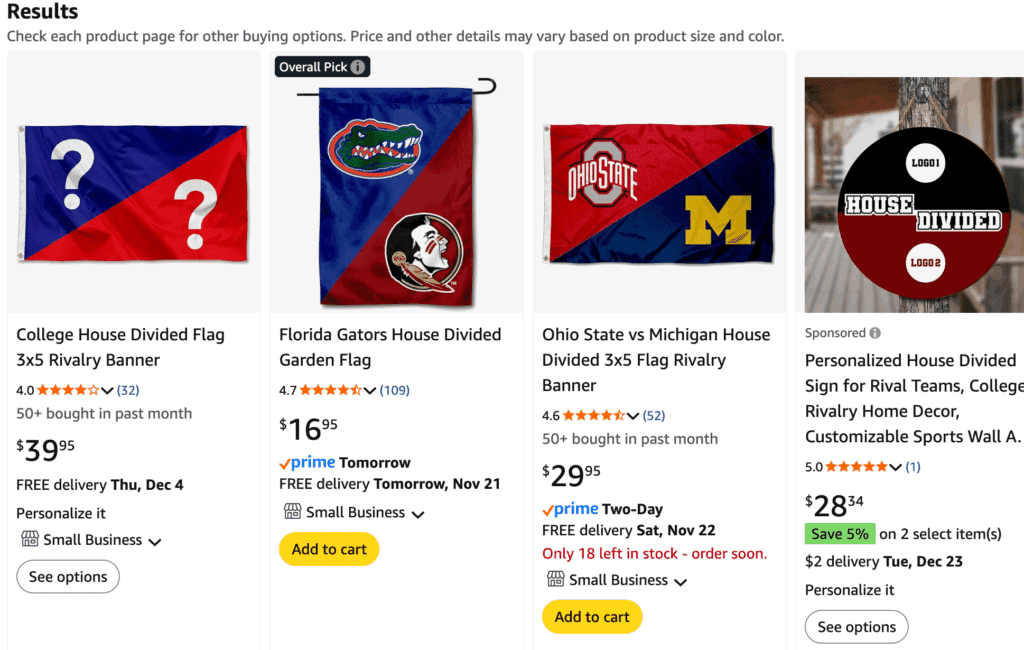The width and height of the screenshot is (1024, 650).
Task: Click the Overall Pick info icon
Action: pyautogui.click(x=358, y=67)
